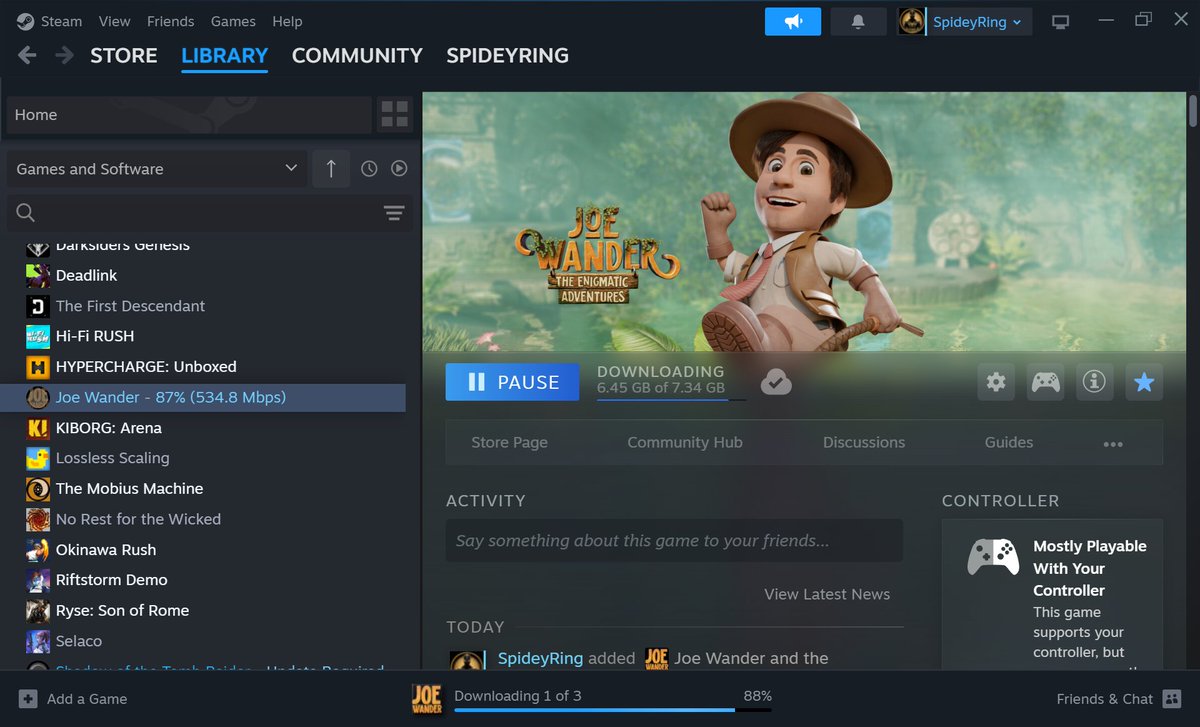Select Joe Wander downloading entry
Screen dimensions: 1200x727
(203, 397)
